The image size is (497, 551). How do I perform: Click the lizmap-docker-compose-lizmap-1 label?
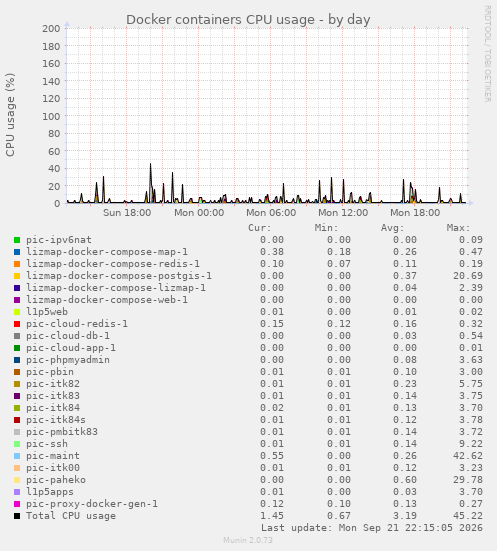tap(116, 288)
